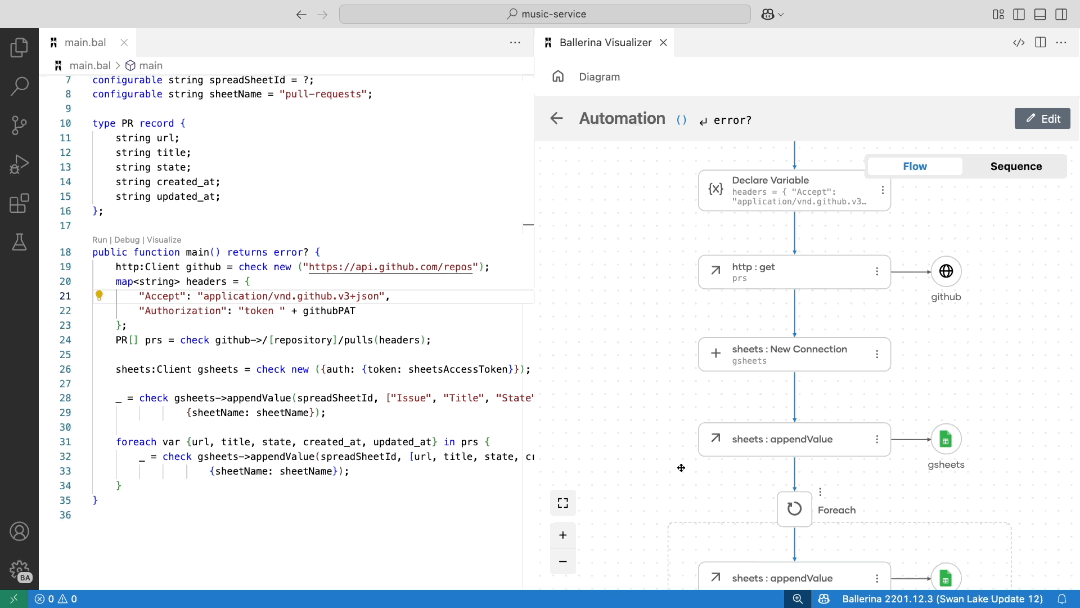This screenshot has height=608, width=1080.
Task: Click the Copilot icon in title bar
Action: click(x=767, y=14)
